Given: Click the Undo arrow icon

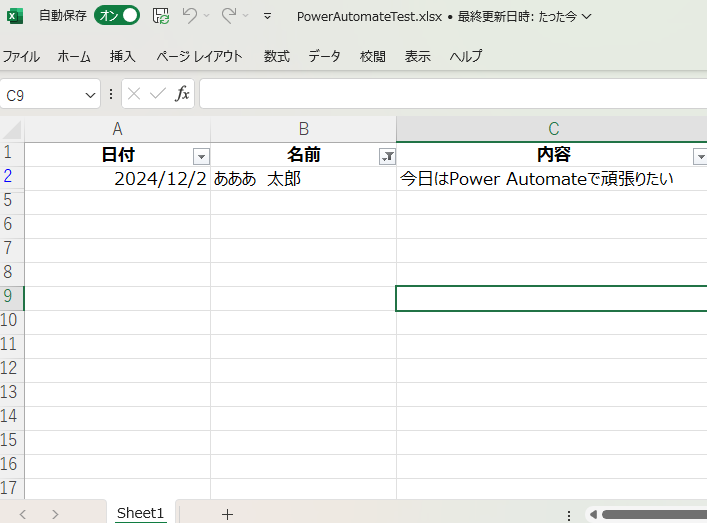Looking at the screenshot, I should [189, 16].
